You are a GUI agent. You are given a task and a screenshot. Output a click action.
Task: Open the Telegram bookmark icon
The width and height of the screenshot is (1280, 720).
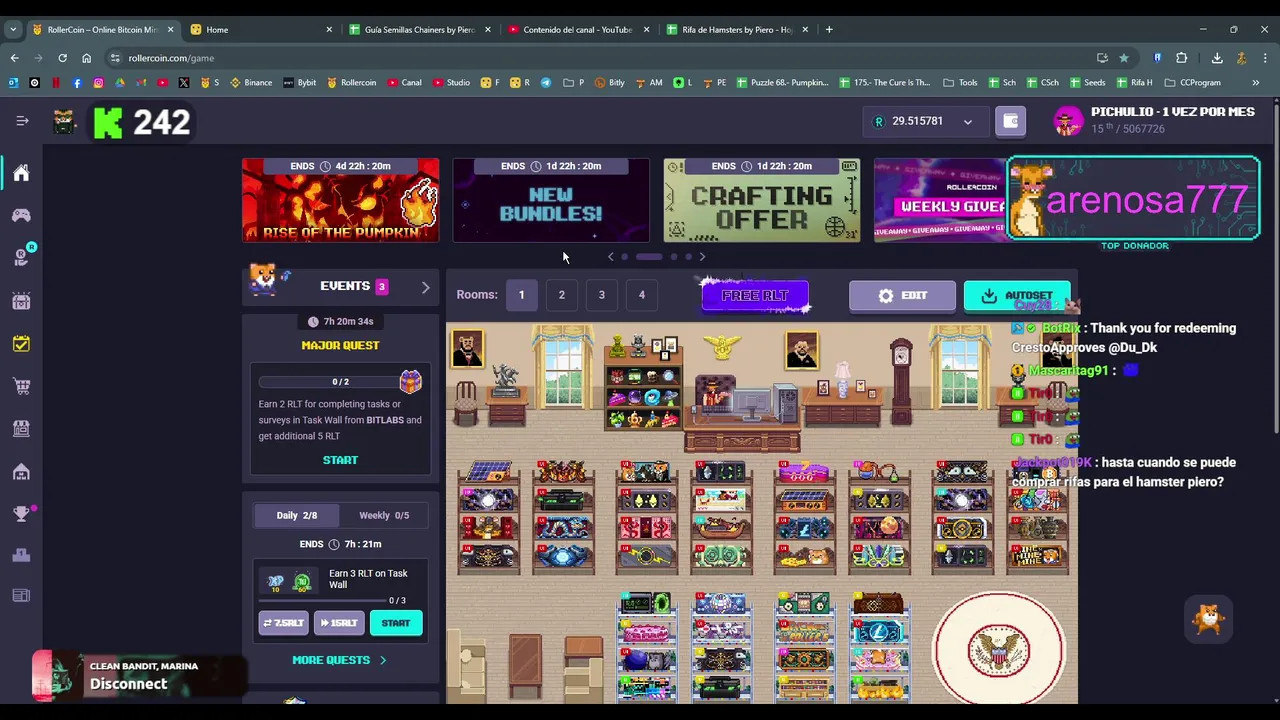click(545, 83)
